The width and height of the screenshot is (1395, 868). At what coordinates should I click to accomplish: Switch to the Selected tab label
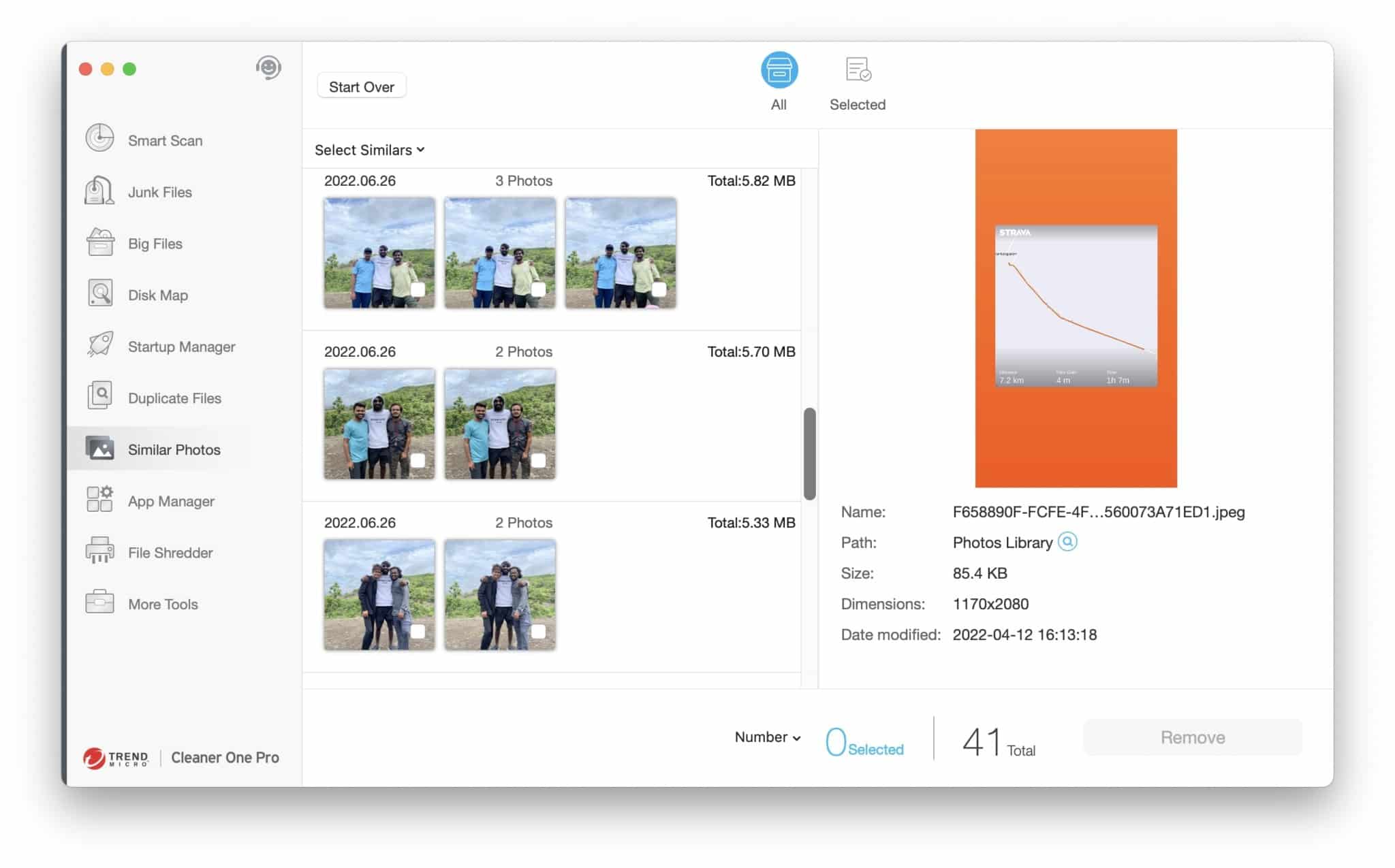pyautogui.click(x=858, y=105)
